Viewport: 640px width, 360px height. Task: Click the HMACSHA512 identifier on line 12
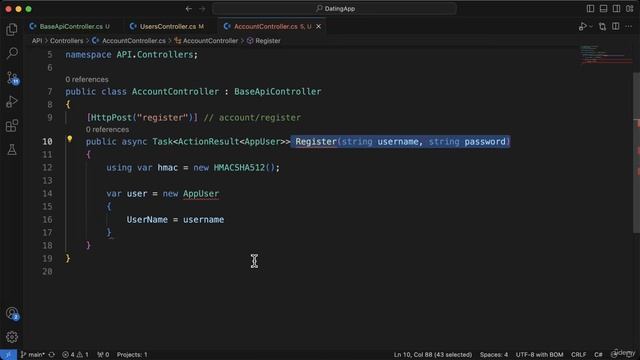(239, 168)
